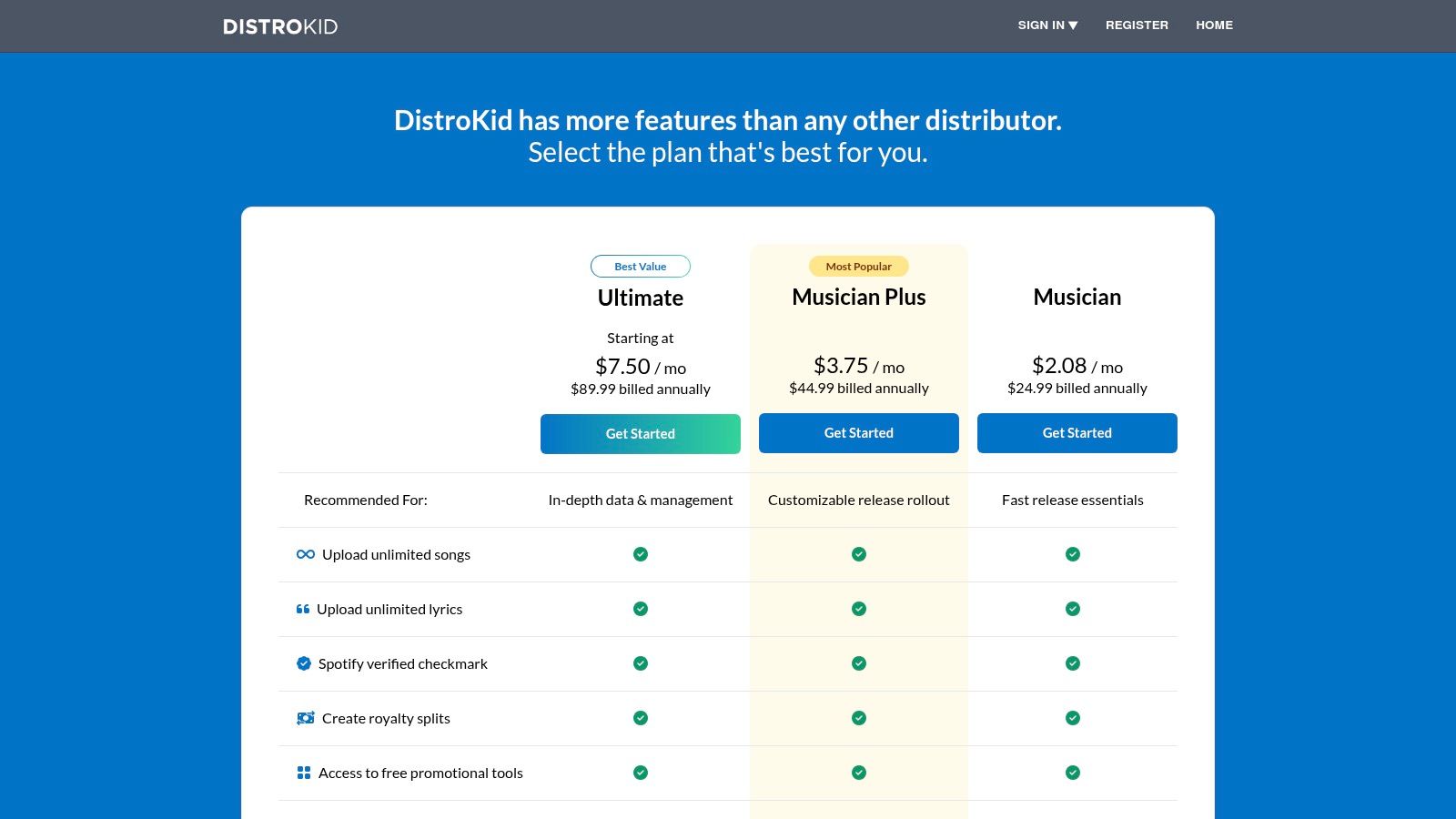Click Musician's checkmark for Spotify verified
Screen dimensions: 1456x819
click(x=1073, y=663)
